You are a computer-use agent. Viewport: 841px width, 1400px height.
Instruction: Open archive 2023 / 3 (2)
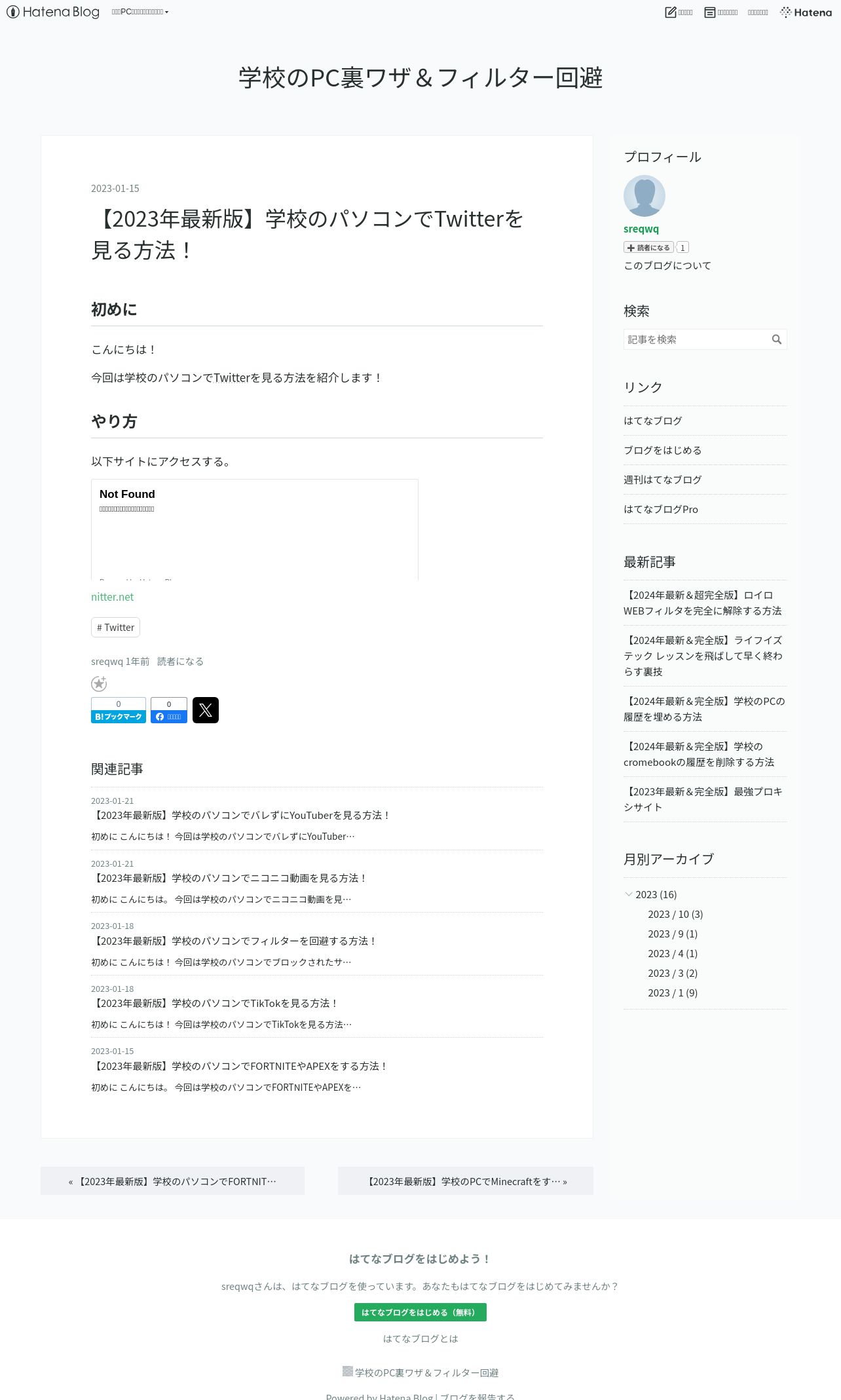pos(672,973)
